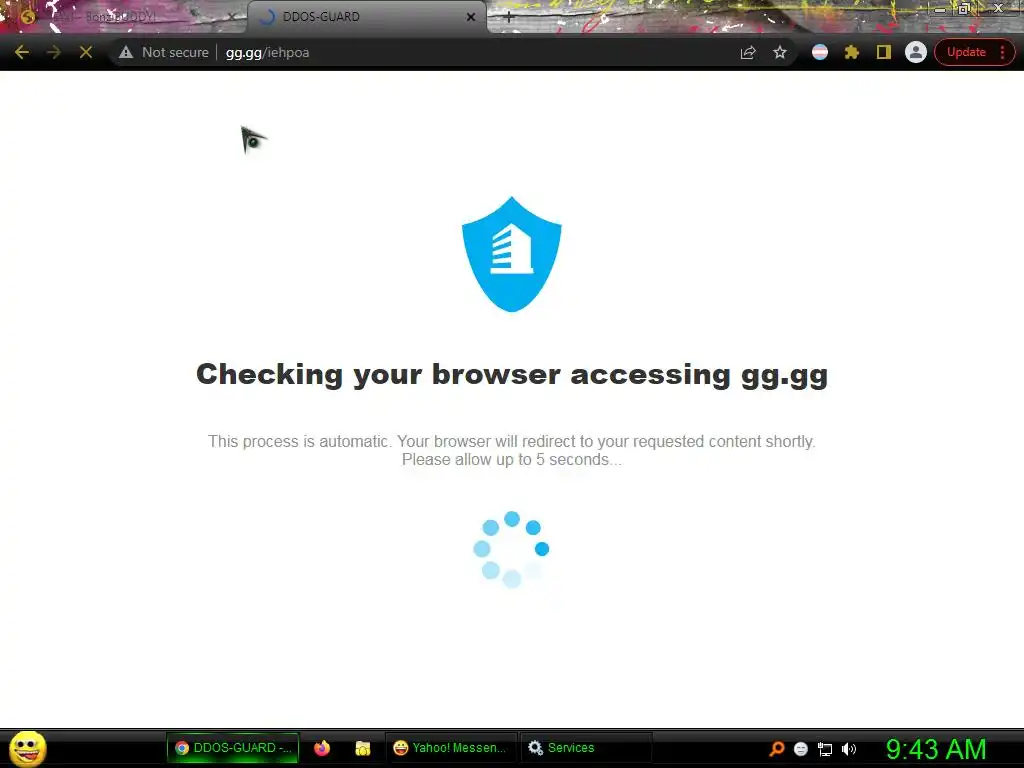The height and width of the screenshot is (768, 1024).
Task: Open the Chrome three-dot menu
Action: [1002, 52]
